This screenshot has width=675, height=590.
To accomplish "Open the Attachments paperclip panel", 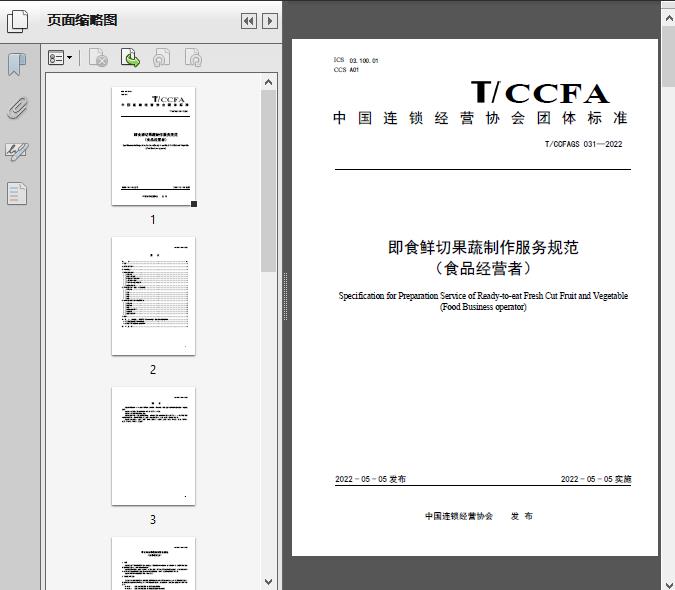I will [17, 108].
